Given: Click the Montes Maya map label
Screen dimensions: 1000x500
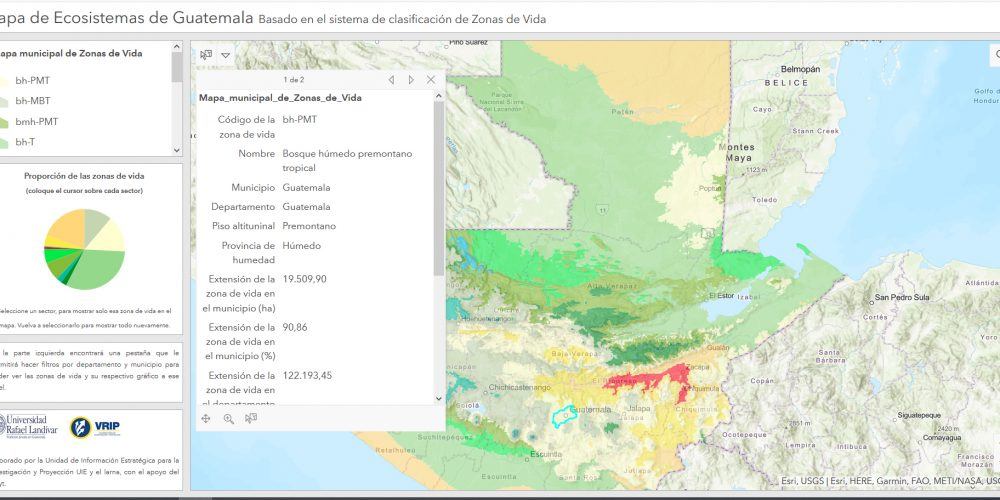Looking at the screenshot, I should tap(737, 152).
